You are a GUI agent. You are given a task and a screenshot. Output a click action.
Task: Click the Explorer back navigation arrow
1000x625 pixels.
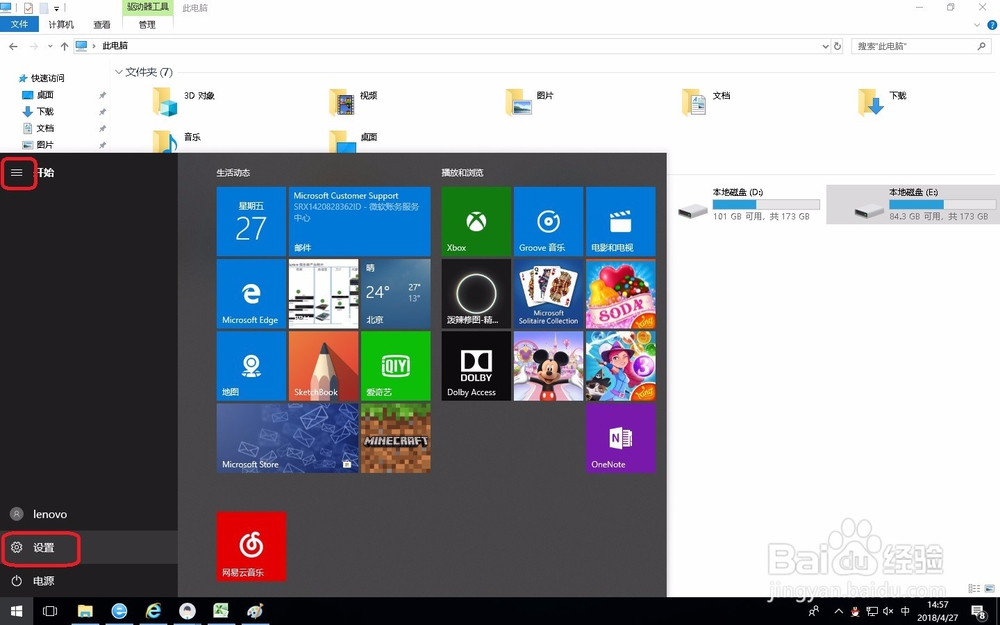click(13, 46)
